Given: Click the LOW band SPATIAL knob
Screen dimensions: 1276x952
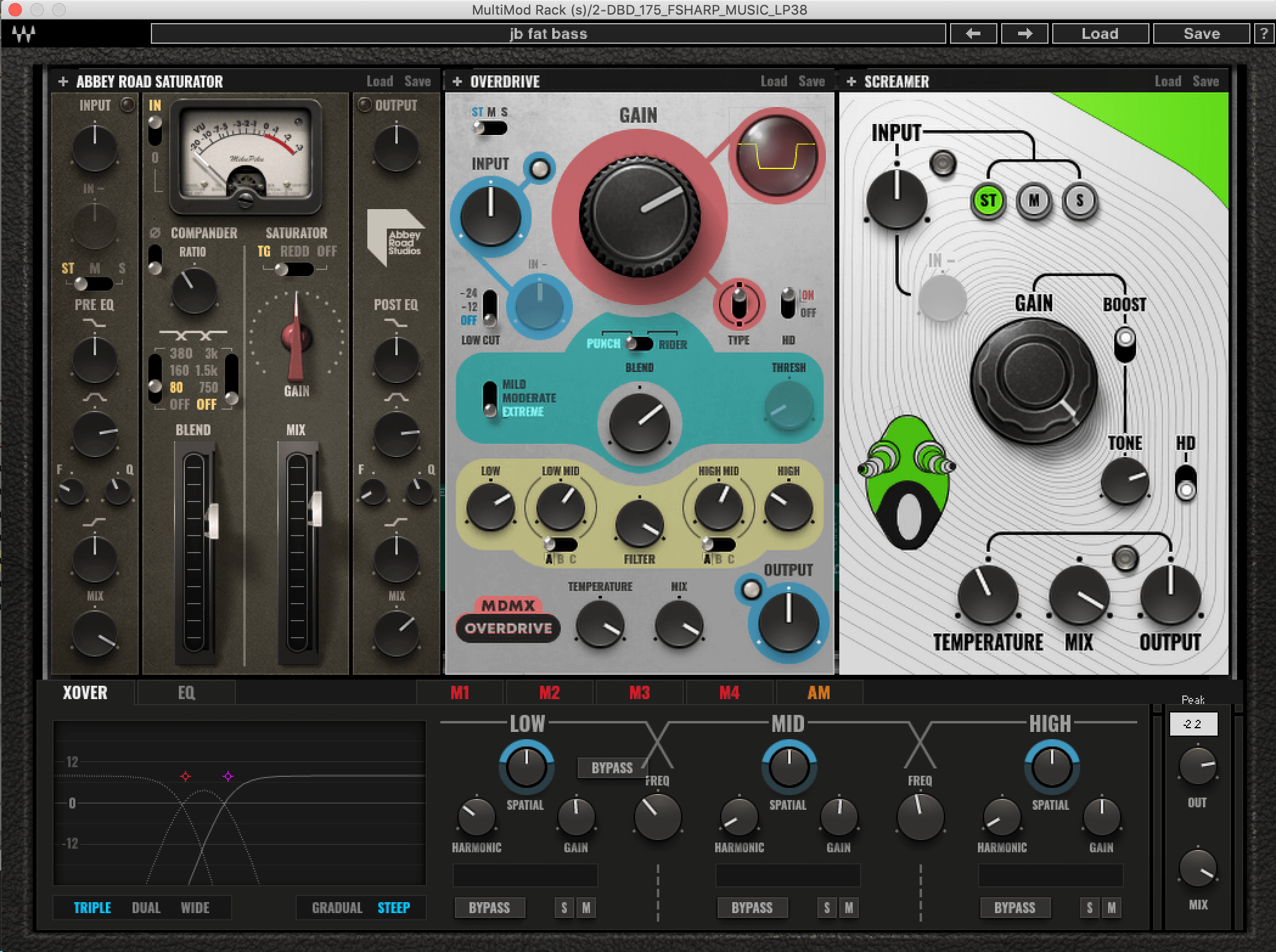Looking at the screenshot, I should [x=526, y=767].
